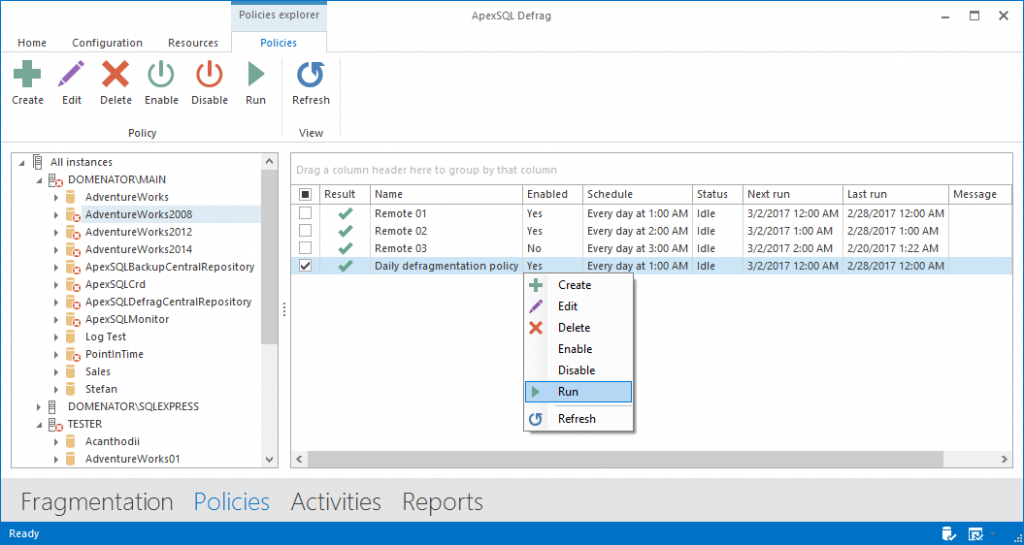Image resolution: width=1024 pixels, height=545 pixels.
Task: Choose Run from the context menu
Action: [x=568, y=392]
